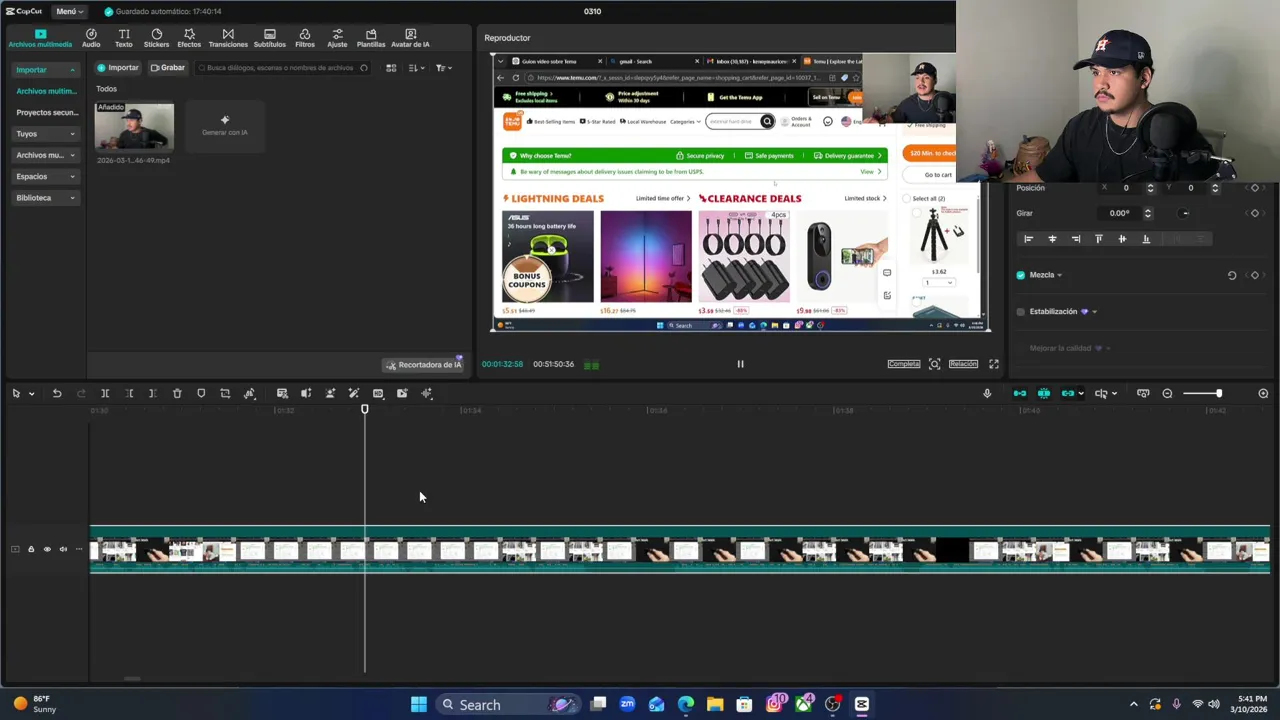Viewport: 1280px width, 720px height.
Task: Open the speed curve tool in the timeline toolbar
Action: pyautogui.click(x=250, y=393)
